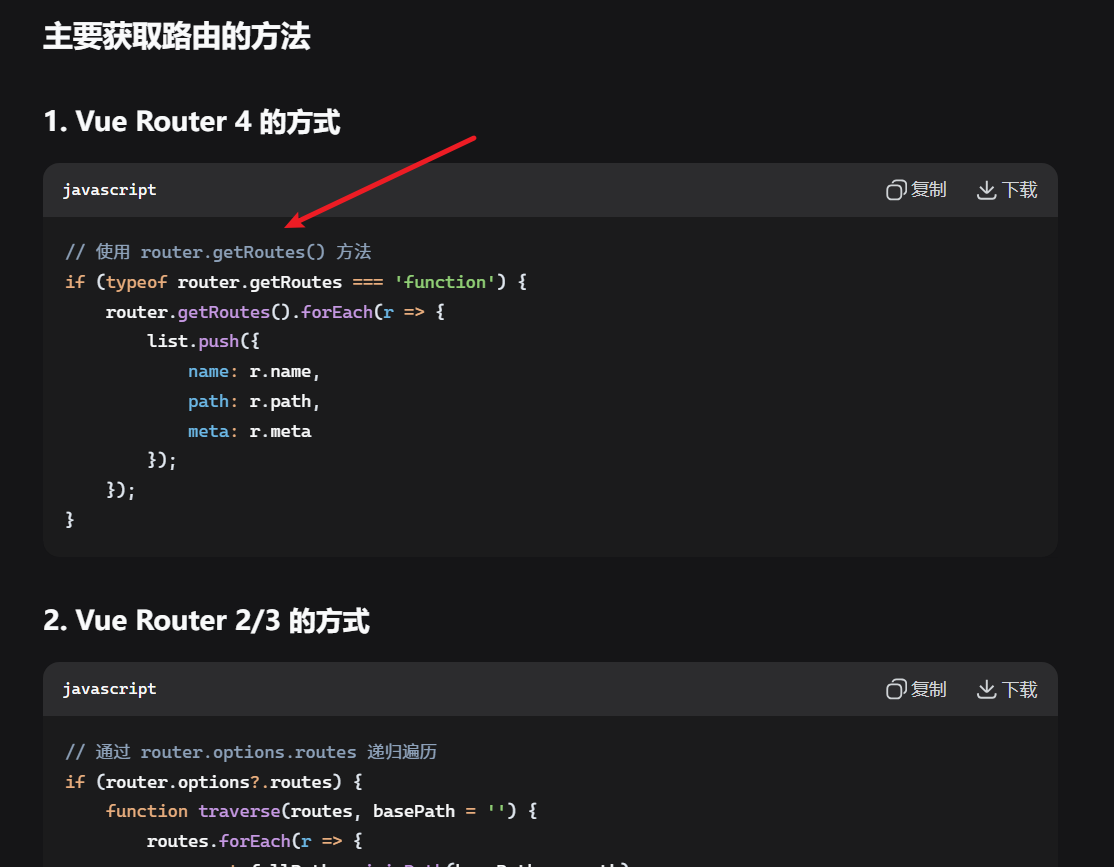Click the javascript language label of the second code block
Screen dimensions: 1114x867
click(110, 689)
